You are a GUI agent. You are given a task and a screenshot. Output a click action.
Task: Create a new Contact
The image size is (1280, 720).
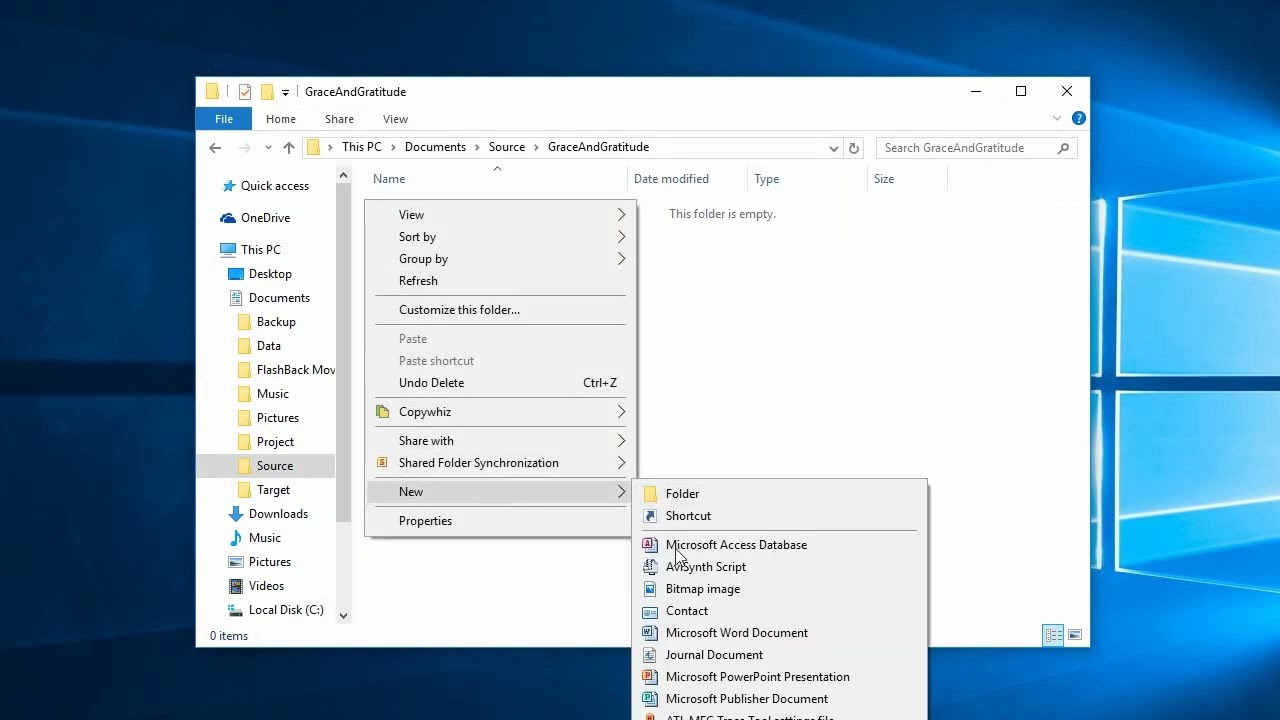coord(780,611)
